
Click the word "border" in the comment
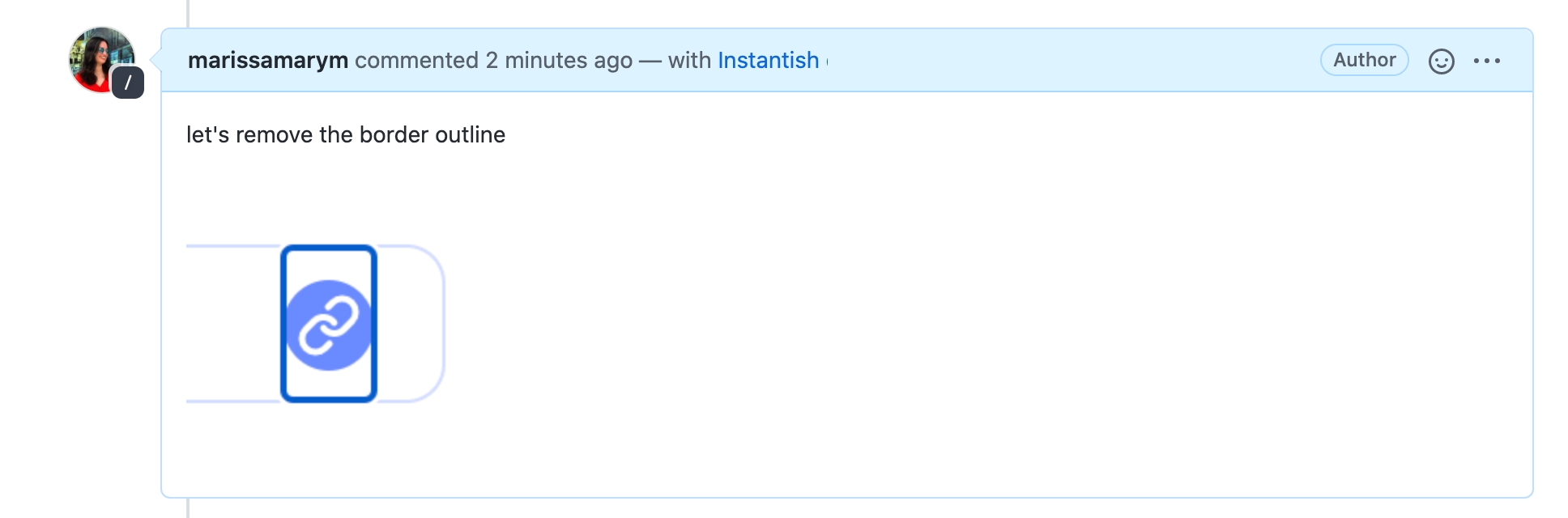394,135
